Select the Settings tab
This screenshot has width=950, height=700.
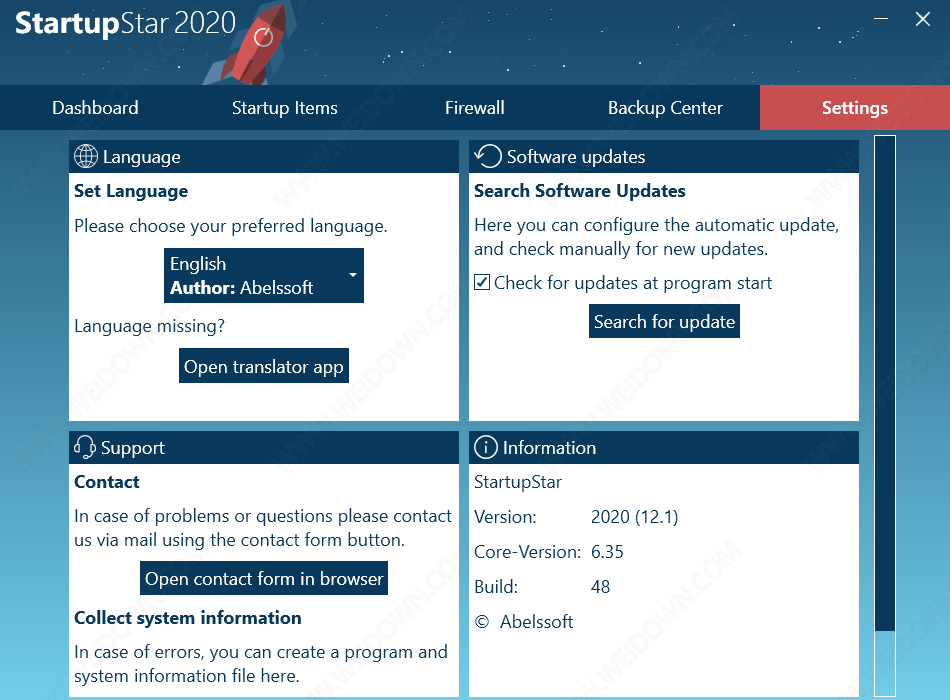(855, 108)
